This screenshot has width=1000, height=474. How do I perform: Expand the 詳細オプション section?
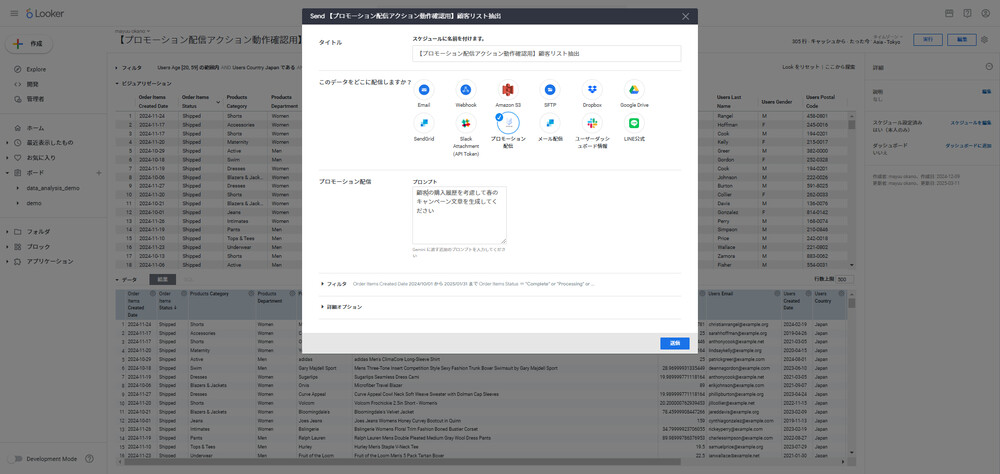pyautogui.click(x=342, y=306)
